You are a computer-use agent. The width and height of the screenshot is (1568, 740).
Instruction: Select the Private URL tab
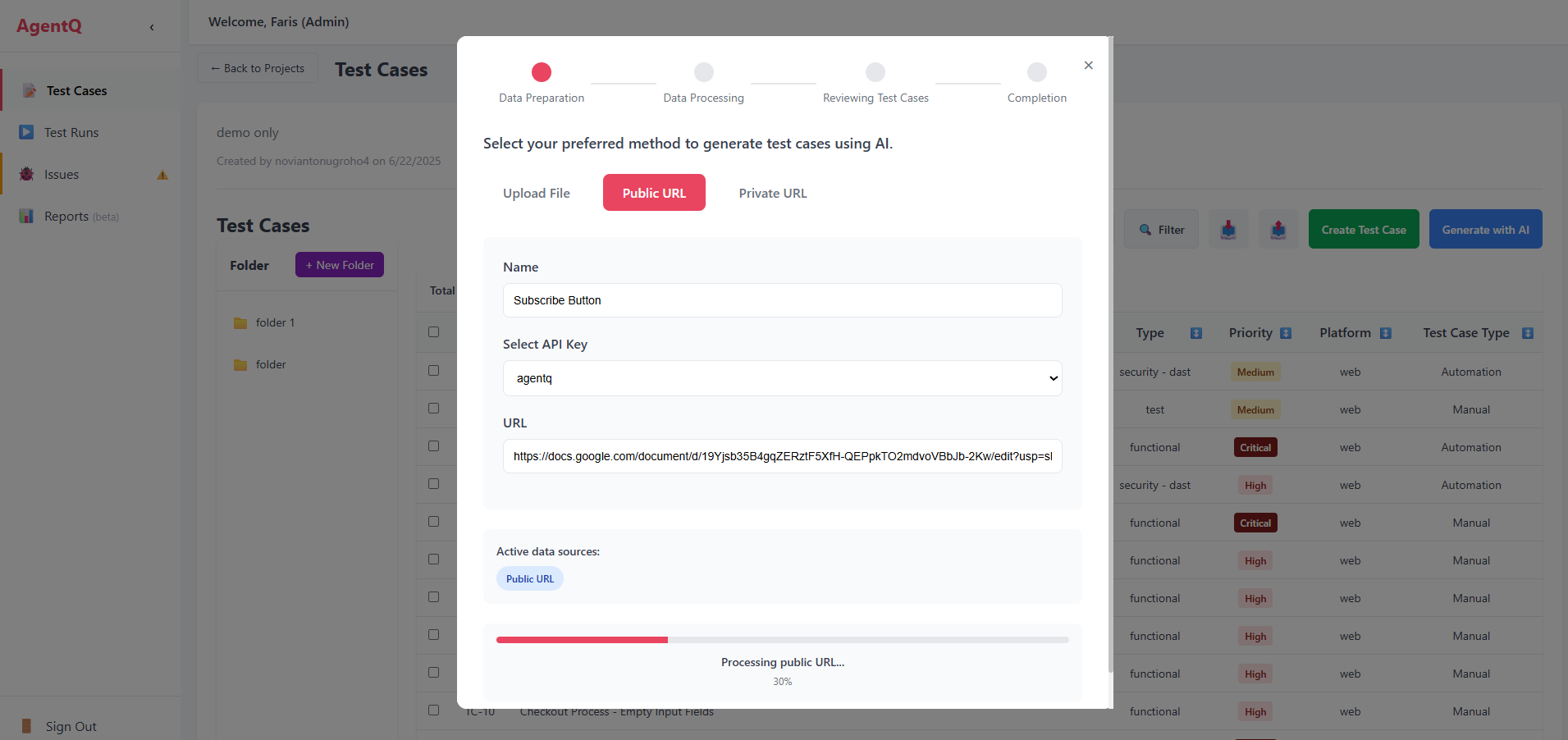pos(772,193)
